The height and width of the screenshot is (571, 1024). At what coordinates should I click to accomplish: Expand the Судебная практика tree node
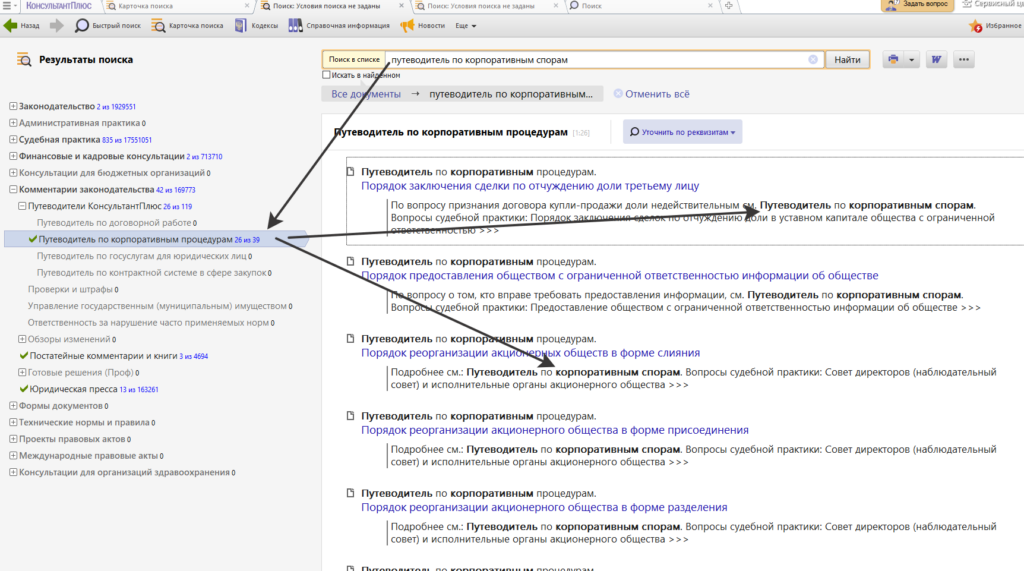tap(12, 140)
